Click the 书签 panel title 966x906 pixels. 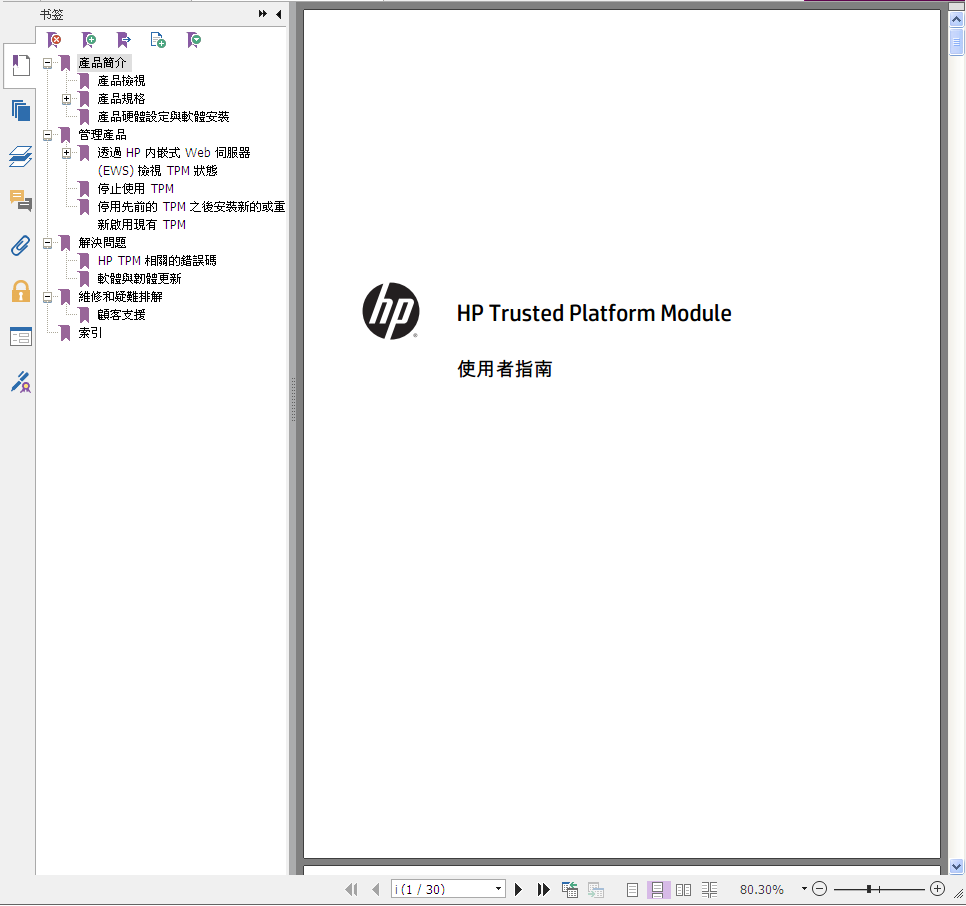(x=52, y=14)
